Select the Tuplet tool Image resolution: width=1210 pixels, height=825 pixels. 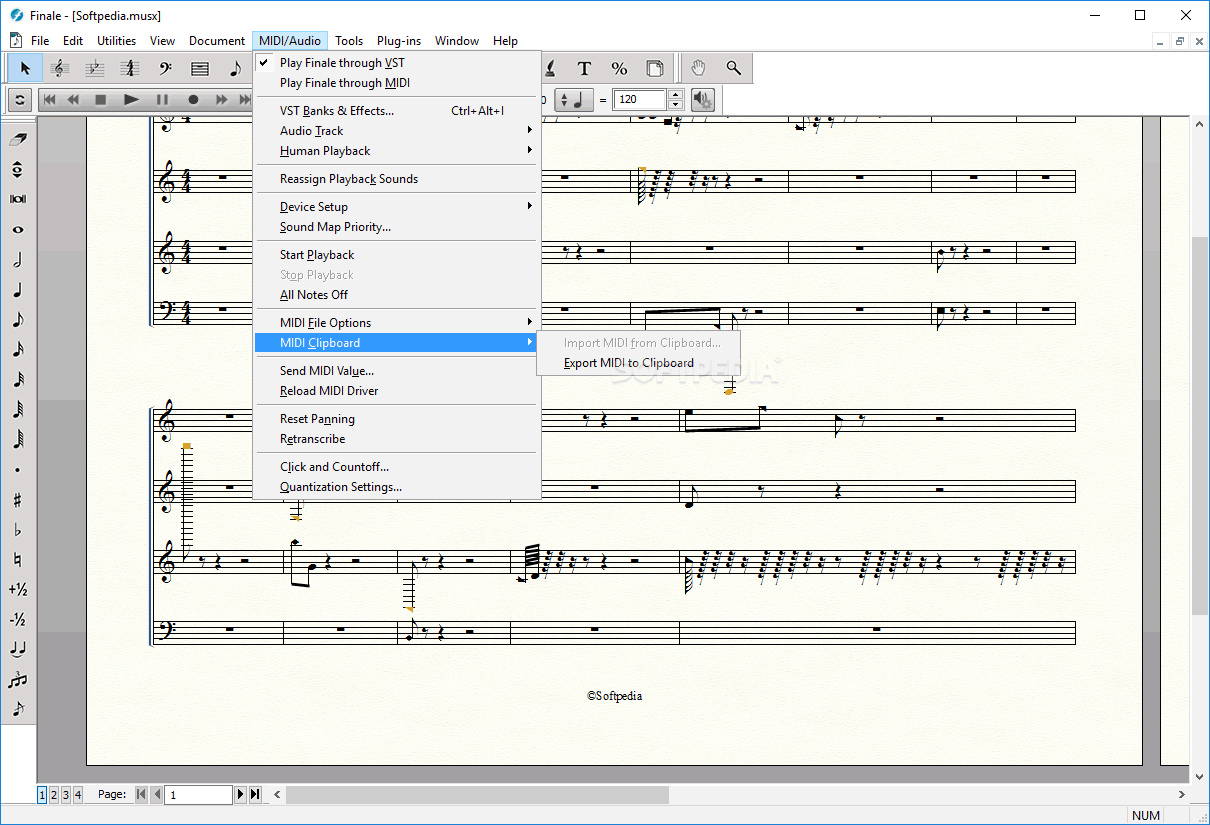(18, 680)
